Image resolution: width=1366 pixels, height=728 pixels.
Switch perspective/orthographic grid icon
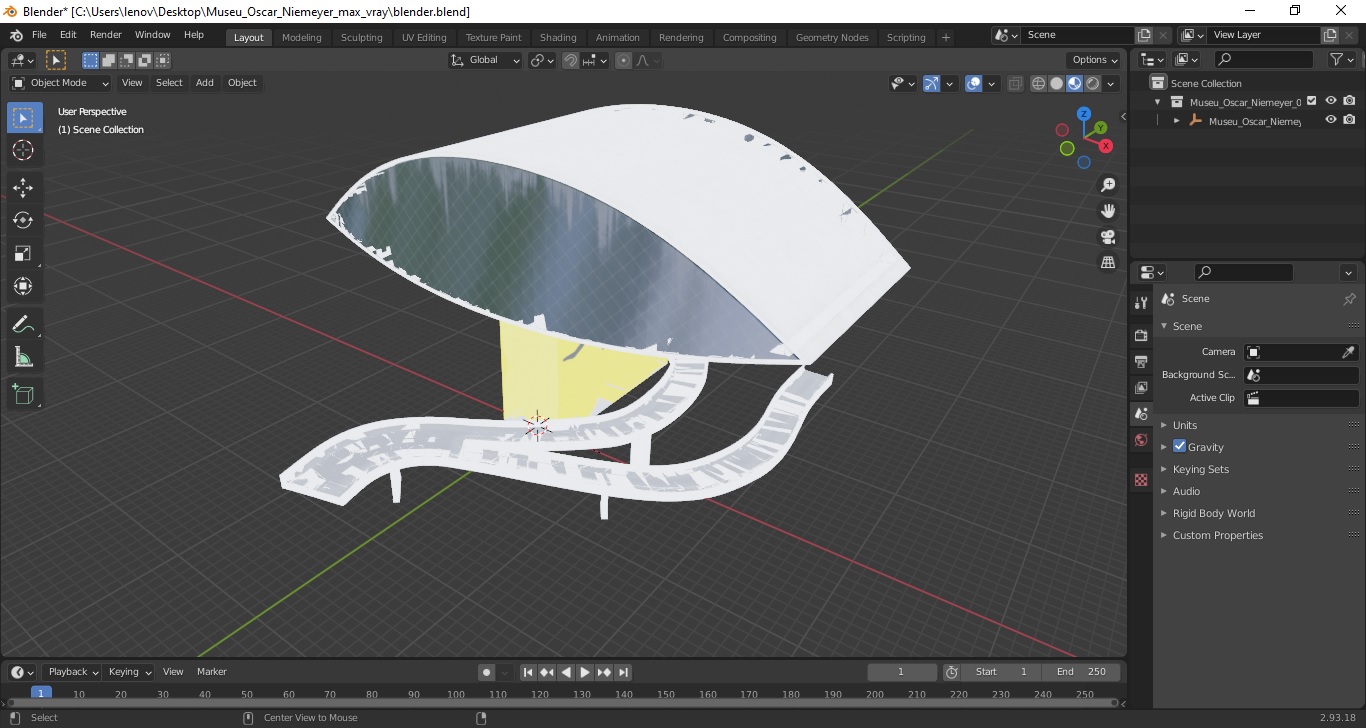[x=1108, y=262]
